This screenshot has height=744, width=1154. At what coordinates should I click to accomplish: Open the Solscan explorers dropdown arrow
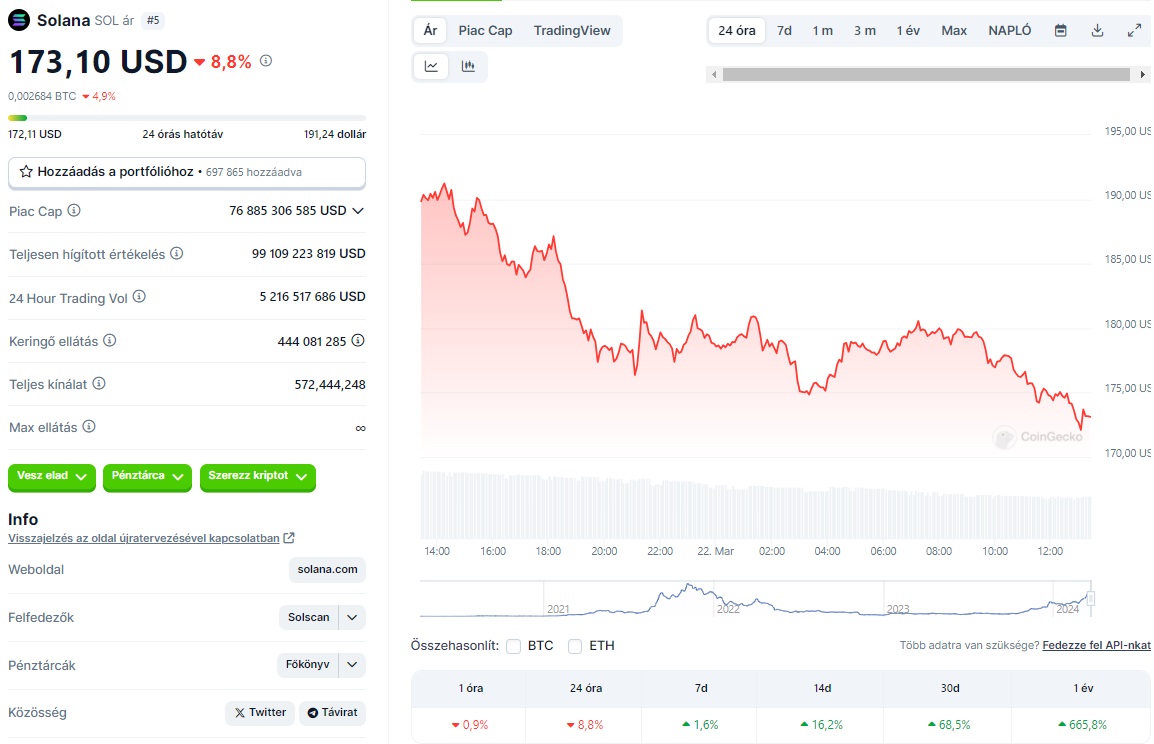coord(352,617)
